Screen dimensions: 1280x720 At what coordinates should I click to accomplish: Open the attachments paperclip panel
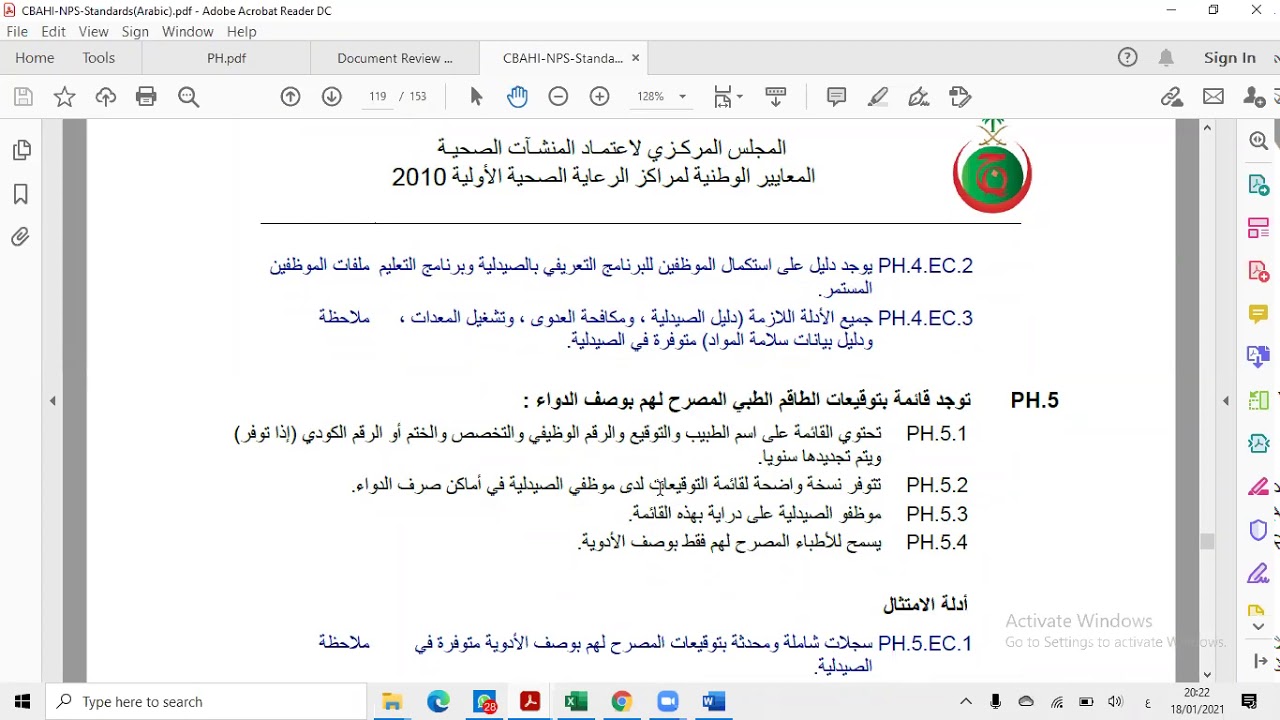pyautogui.click(x=21, y=237)
